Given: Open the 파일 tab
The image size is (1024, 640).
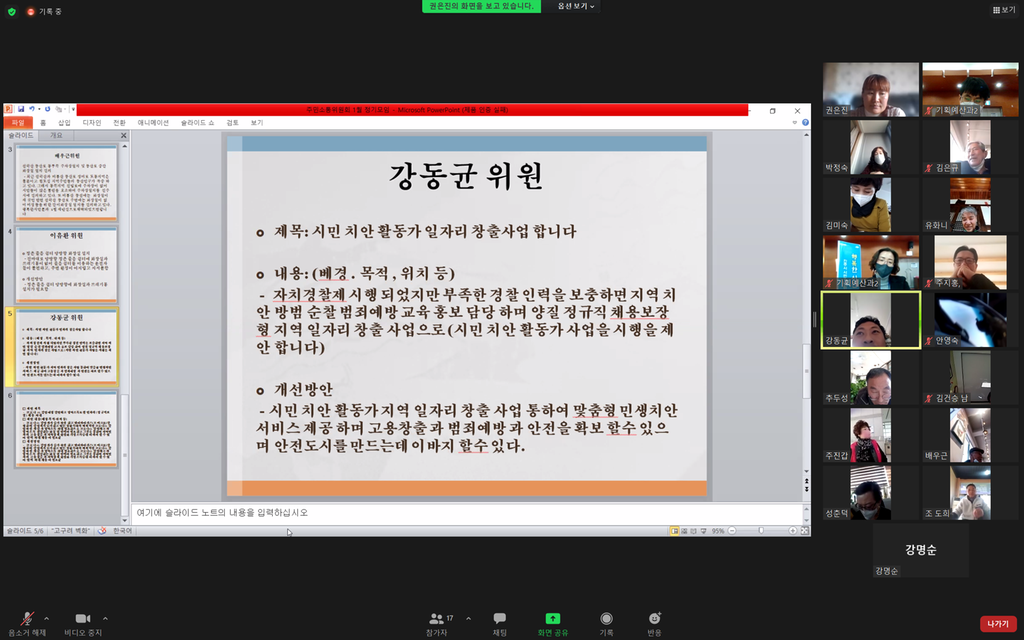Looking at the screenshot, I should [x=18, y=123].
